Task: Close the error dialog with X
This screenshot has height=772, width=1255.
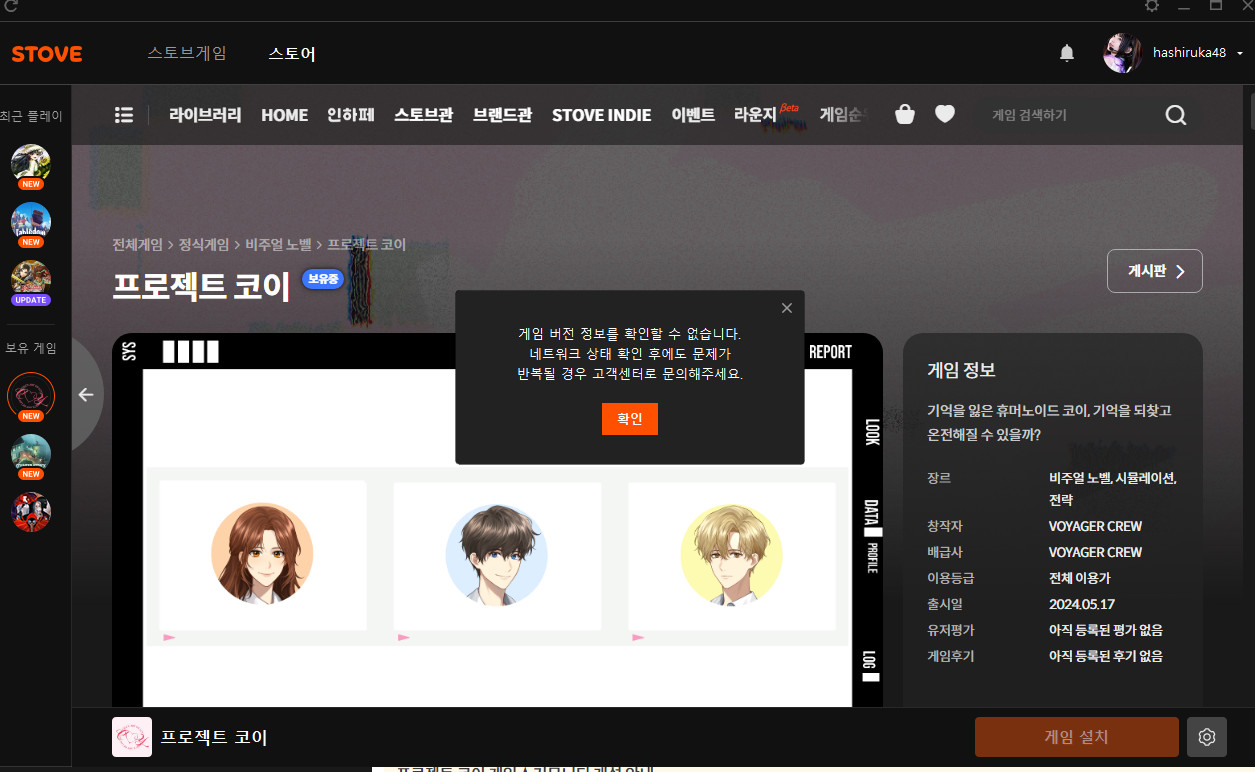Action: (x=787, y=308)
